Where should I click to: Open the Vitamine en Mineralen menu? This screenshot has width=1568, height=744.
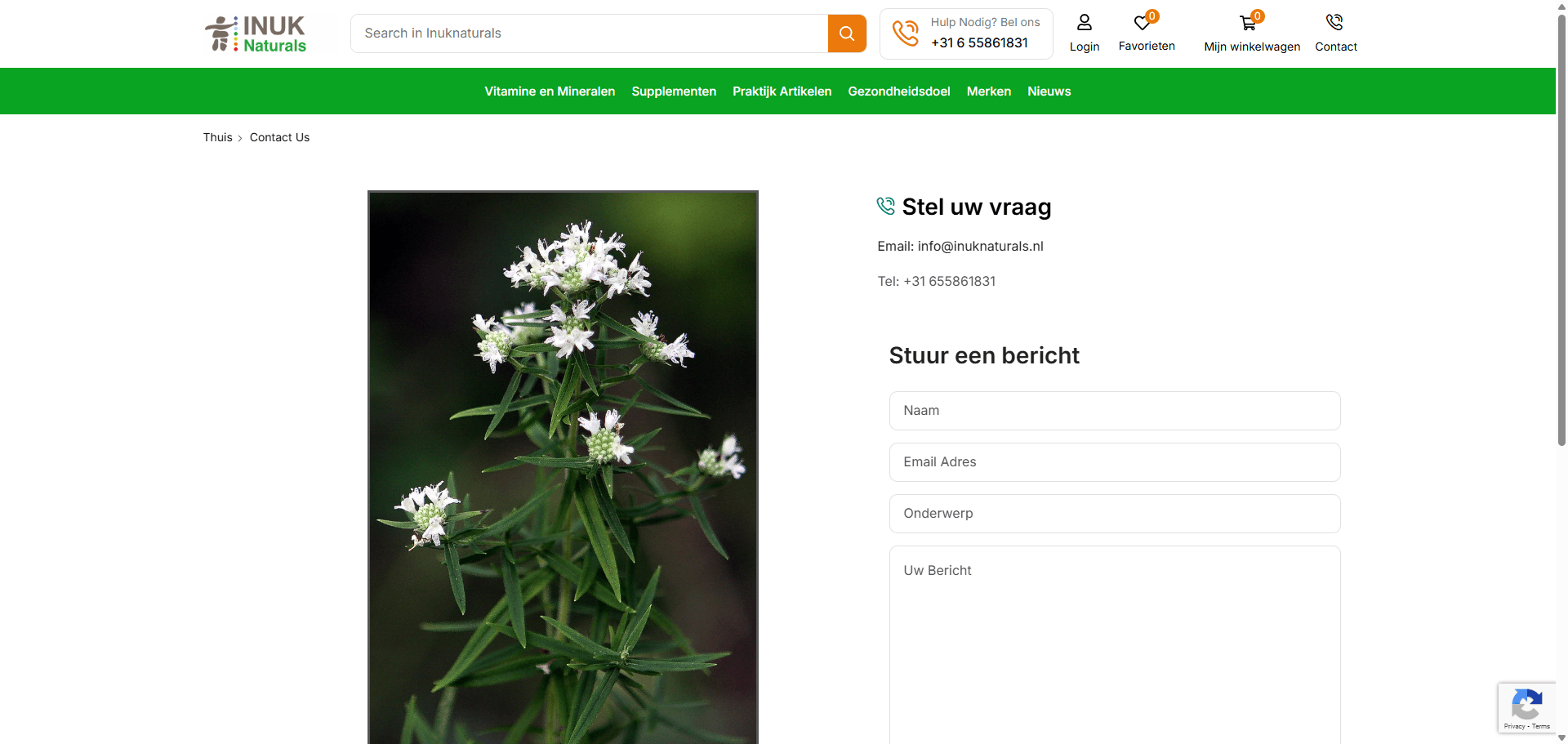(x=549, y=91)
